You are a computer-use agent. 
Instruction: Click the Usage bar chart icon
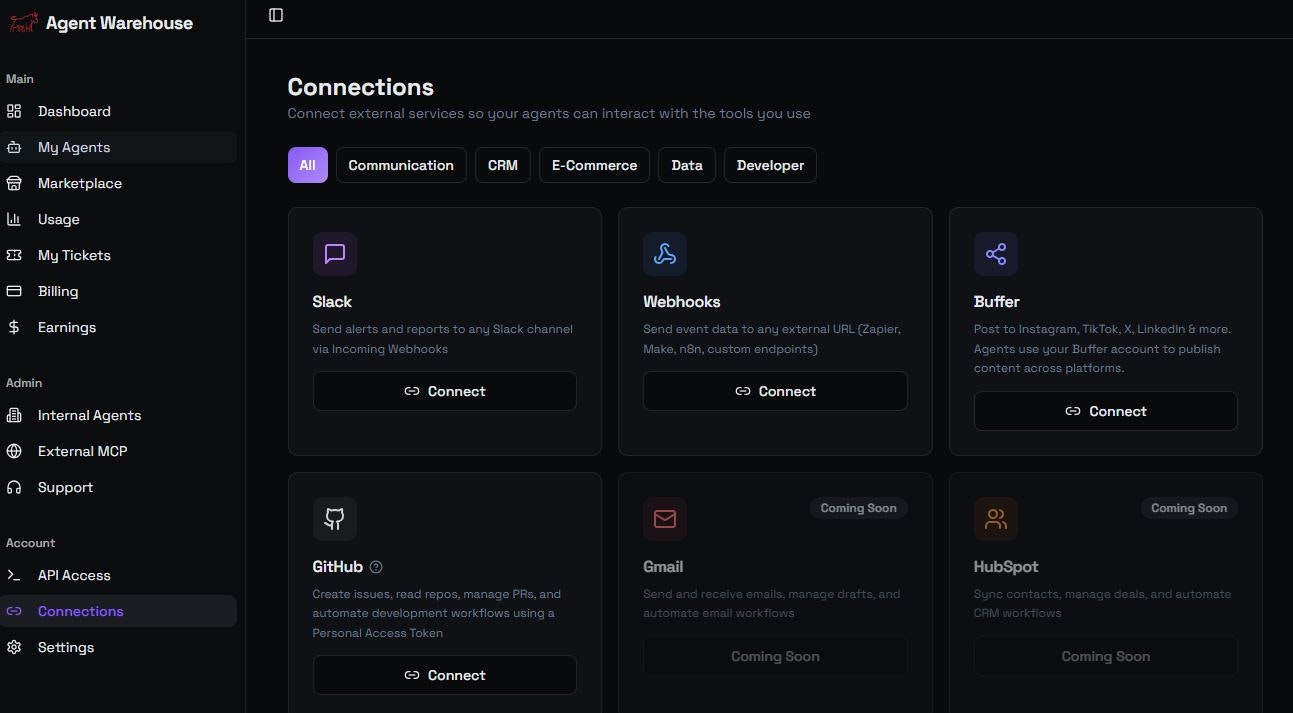tap(14, 219)
